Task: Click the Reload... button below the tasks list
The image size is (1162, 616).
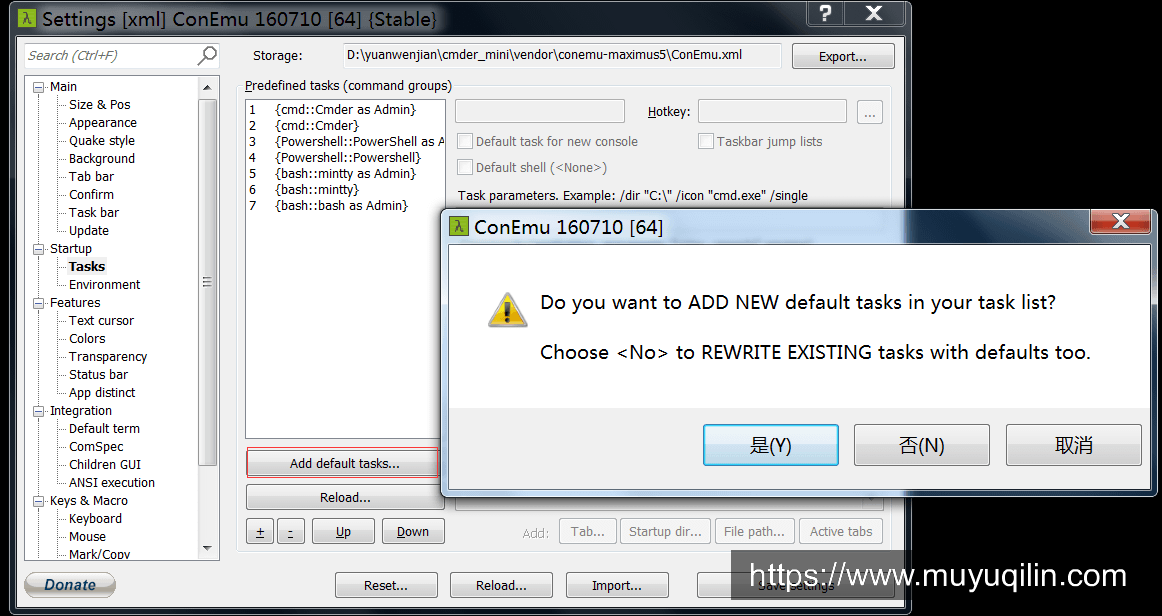Action: (x=345, y=497)
